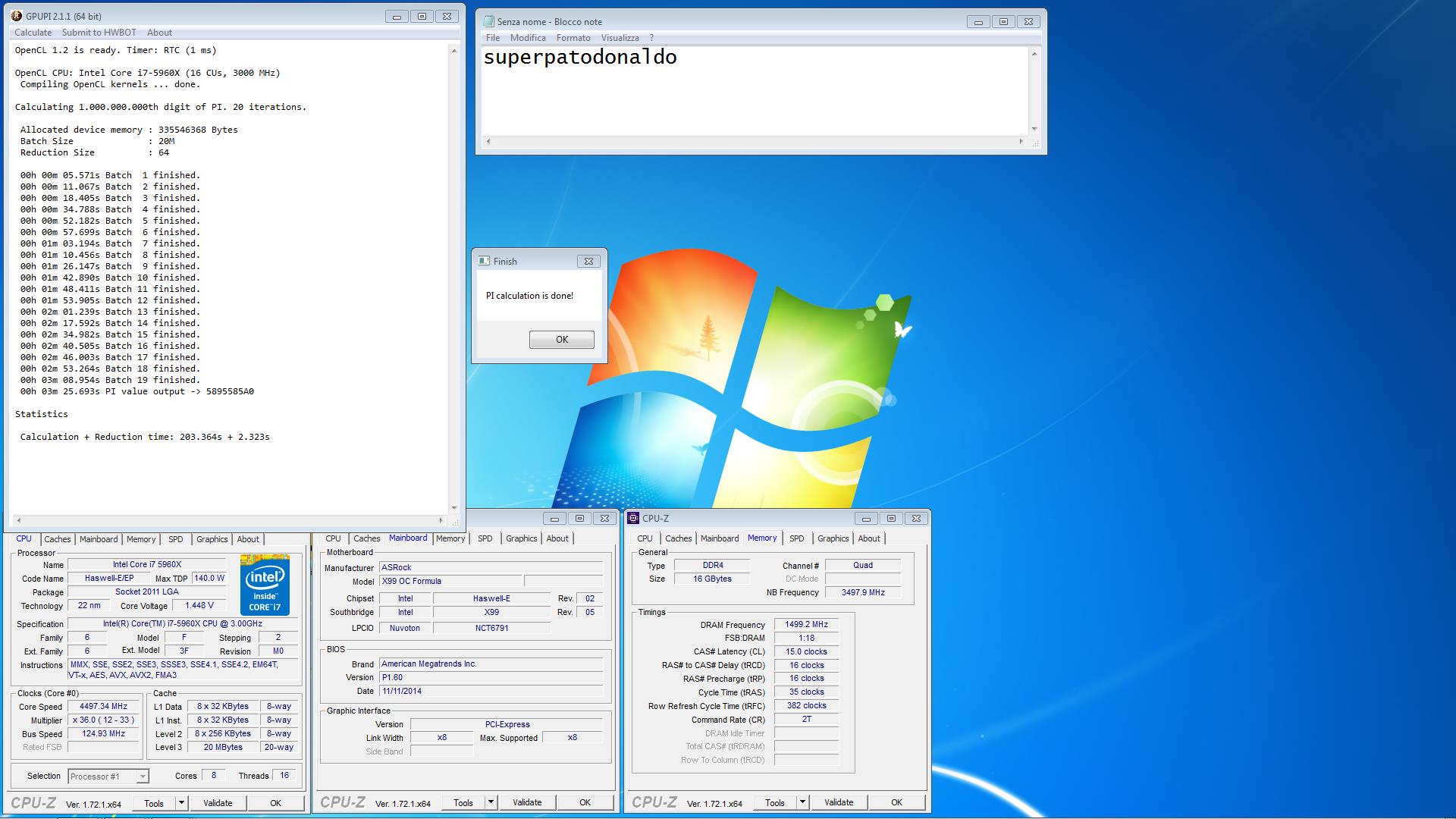This screenshot has height=819, width=1456.
Task: Open About tab in CPU window
Action: tap(248, 539)
